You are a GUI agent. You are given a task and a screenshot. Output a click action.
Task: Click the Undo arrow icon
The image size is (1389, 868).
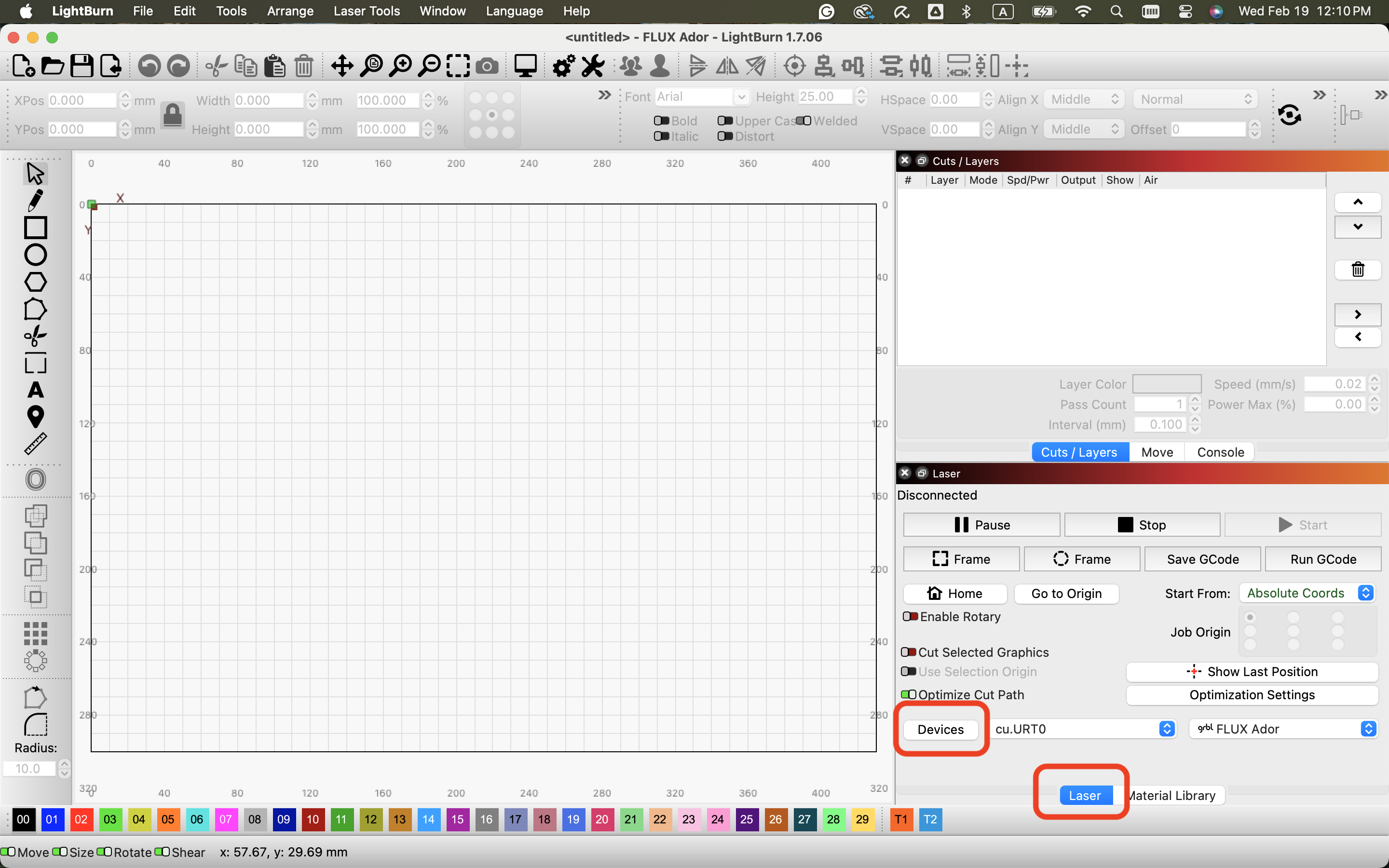click(149, 66)
